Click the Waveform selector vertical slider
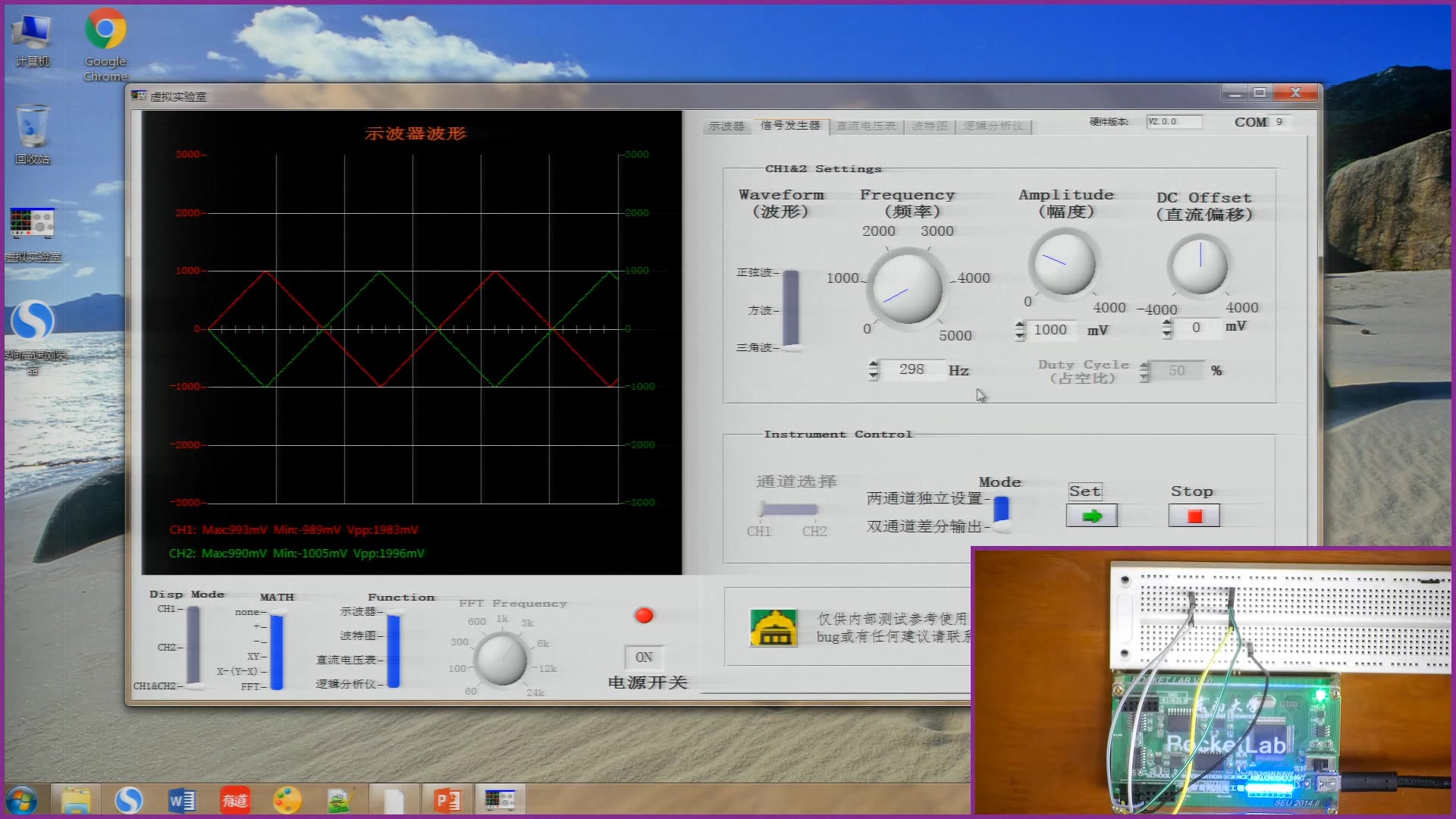This screenshot has width=1456, height=819. pyautogui.click(x=791, y=309)
